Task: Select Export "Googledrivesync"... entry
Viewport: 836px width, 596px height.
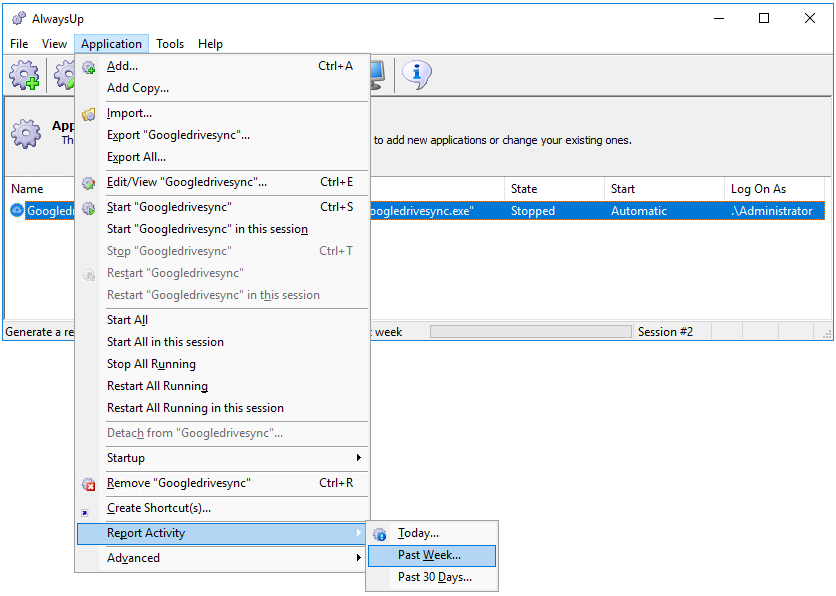Action: pyautogui.click(x=222, y=135)
